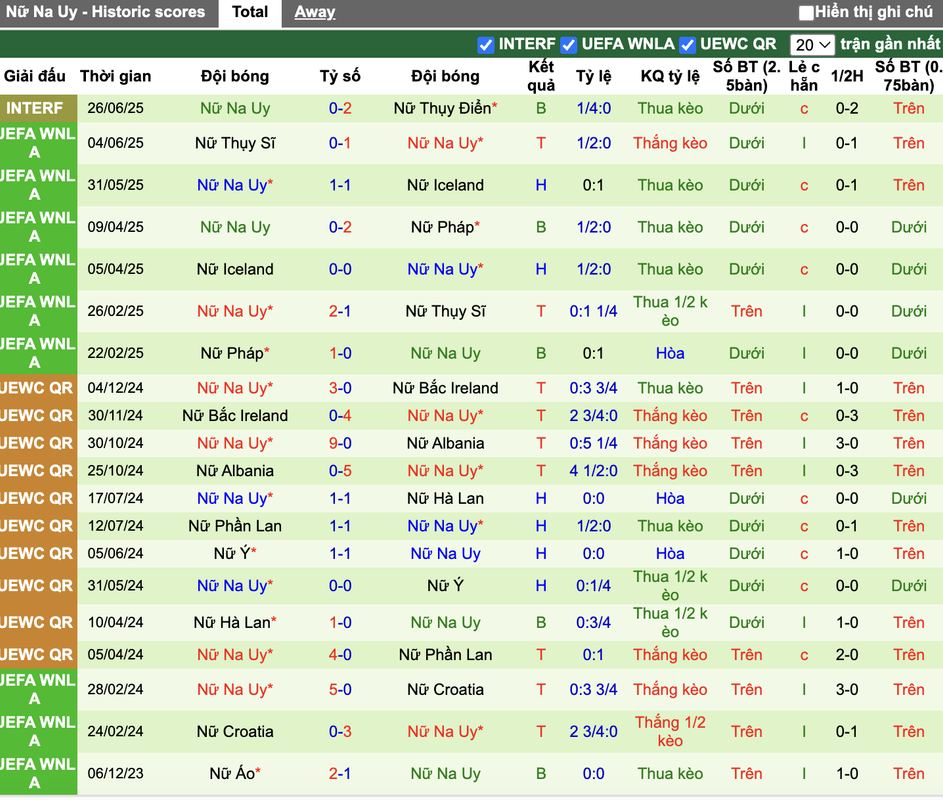Click half-time score 3-0 on 28/02/24 row
Image resolution: width=943 pixels, height=800 pixels.
(x=847, y=690)
